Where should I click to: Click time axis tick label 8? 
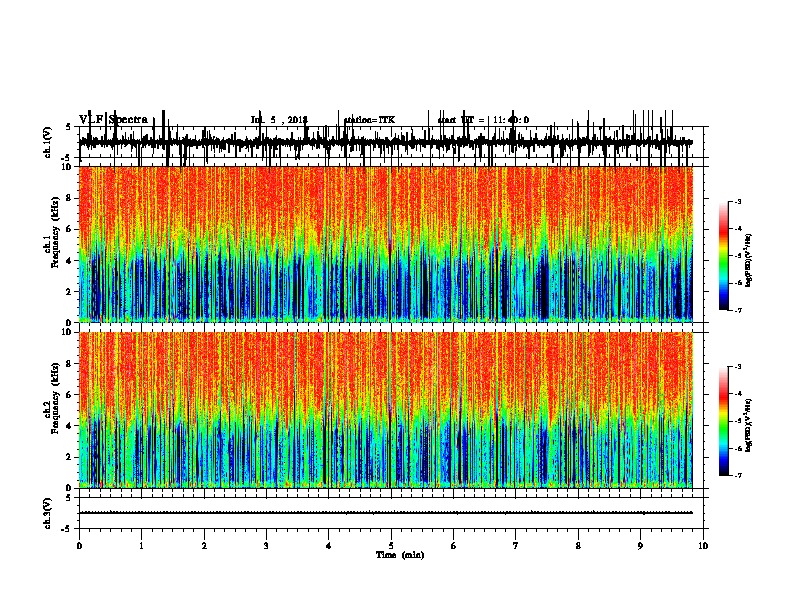coord(578,546)
